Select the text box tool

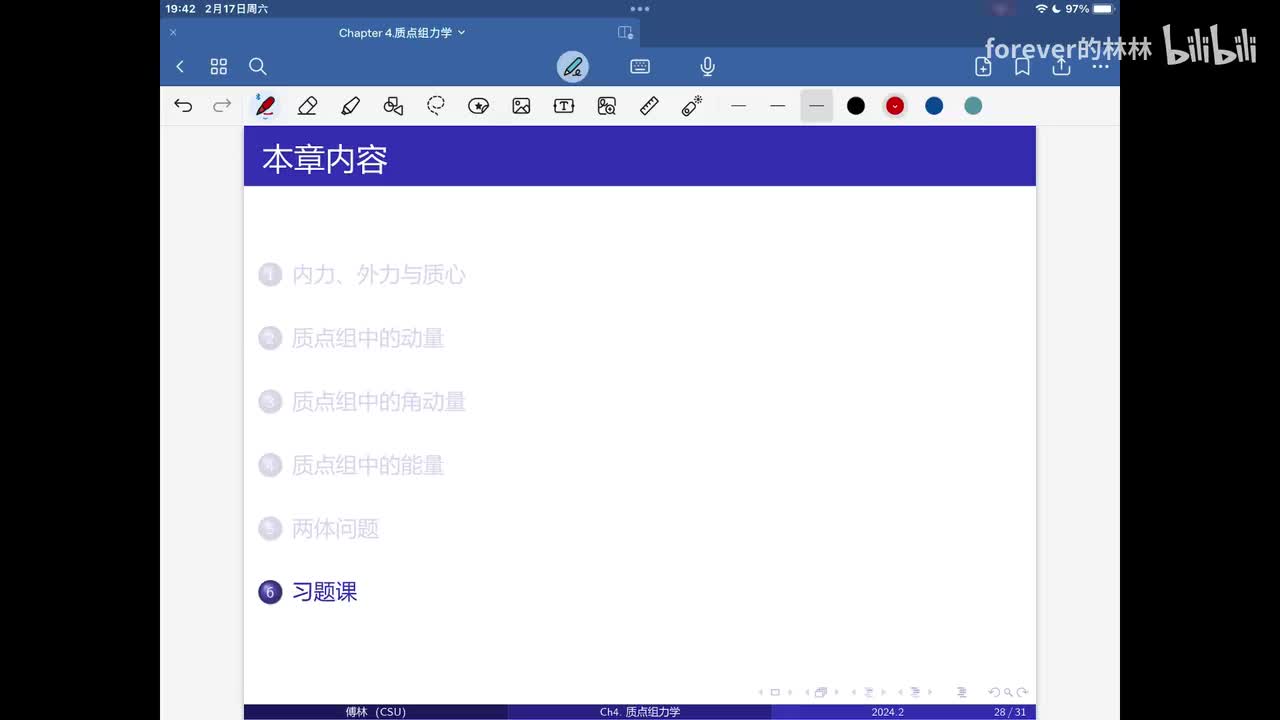564,105
